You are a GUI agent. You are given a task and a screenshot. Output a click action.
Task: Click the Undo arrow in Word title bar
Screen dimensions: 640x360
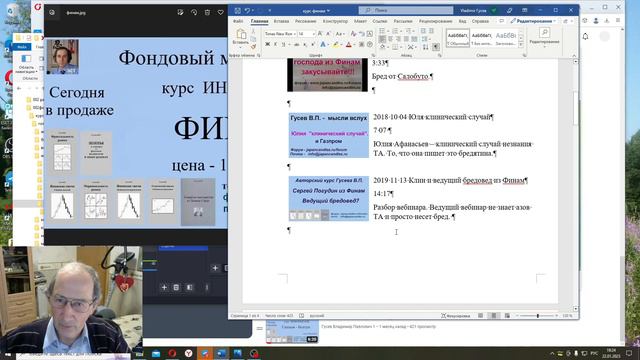pos(247,11)
